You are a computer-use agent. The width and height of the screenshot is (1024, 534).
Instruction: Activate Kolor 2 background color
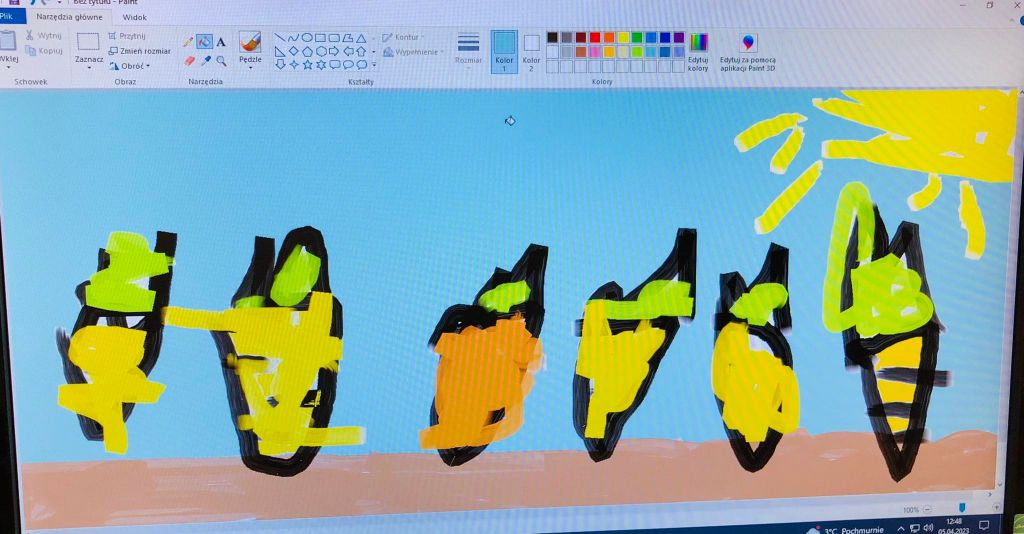coord(531,52)
